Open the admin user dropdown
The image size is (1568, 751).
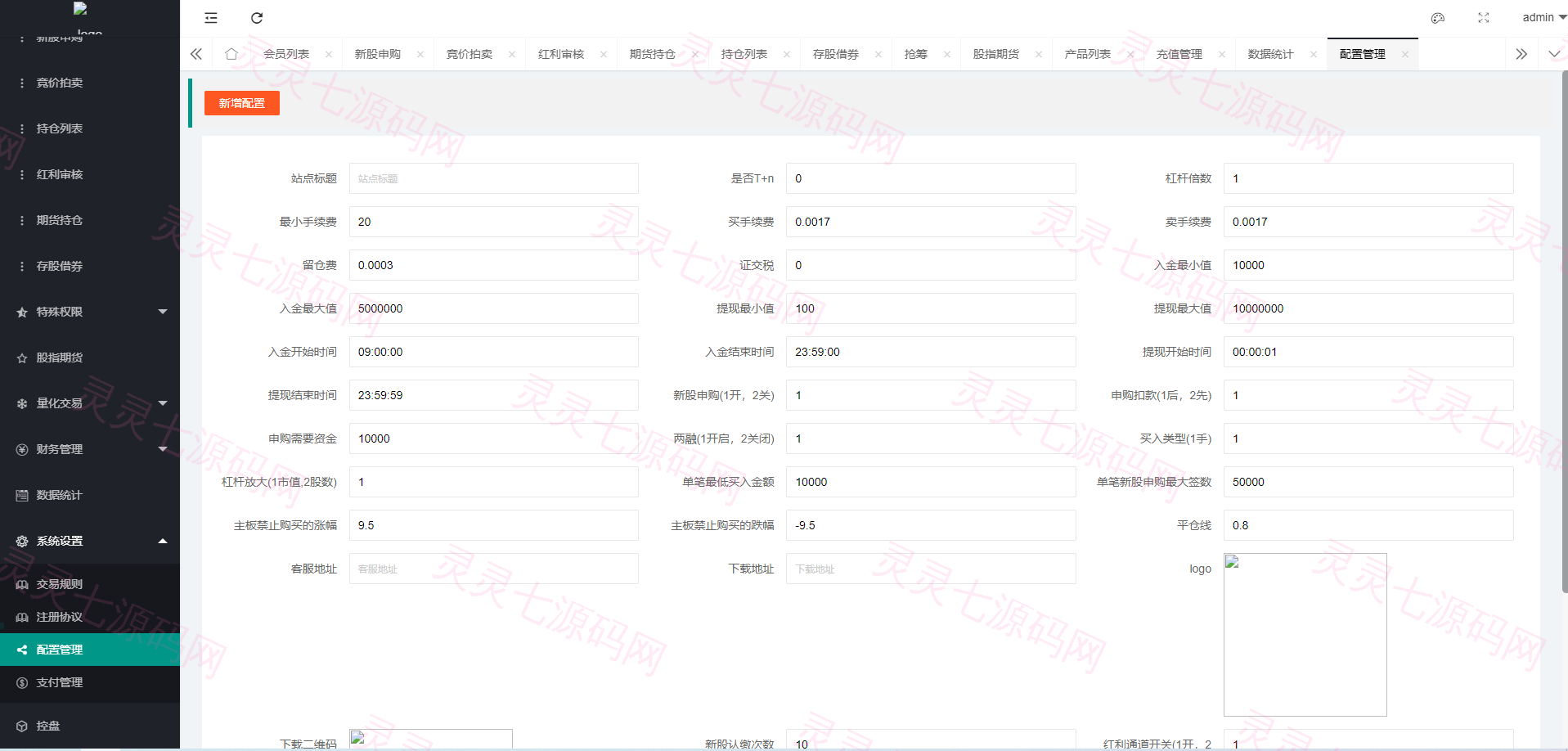pos(1543,17)
